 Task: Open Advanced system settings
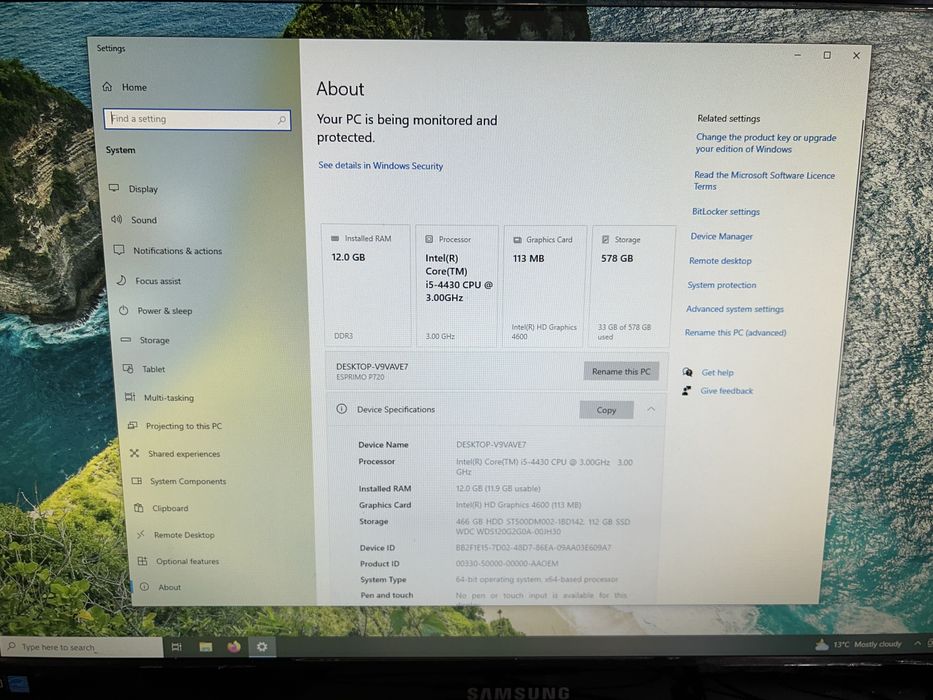click(734, 309)
